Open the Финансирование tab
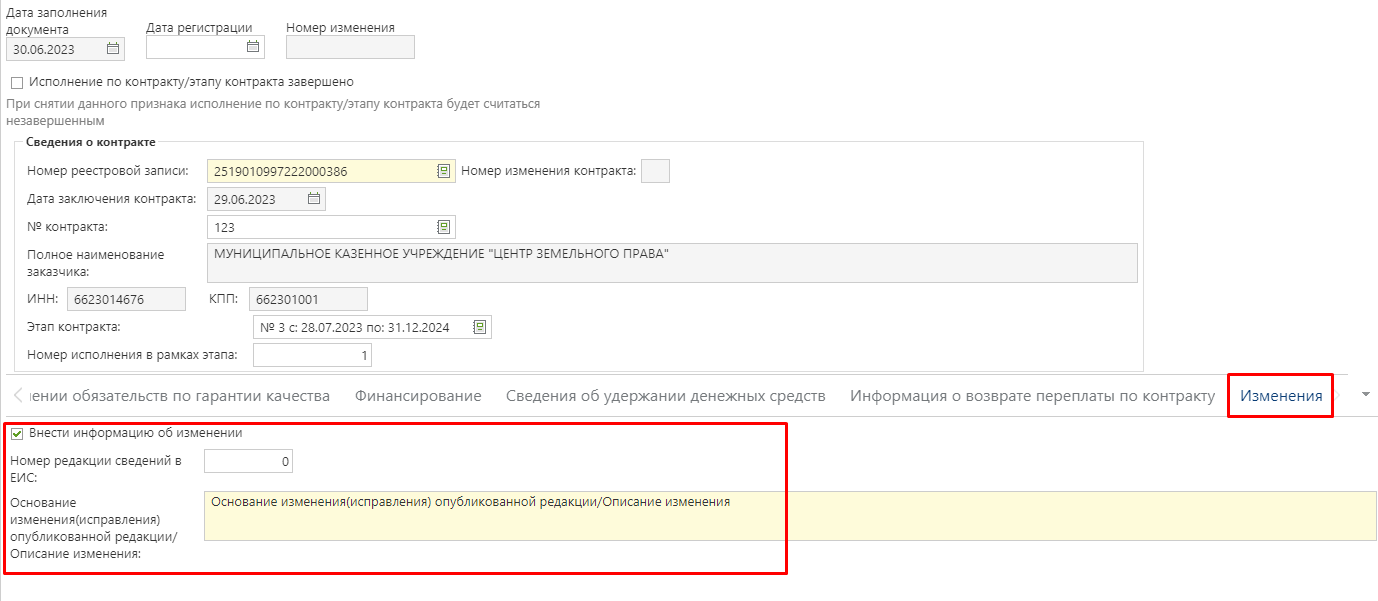Screen dimensions: 1378x601 418,396
